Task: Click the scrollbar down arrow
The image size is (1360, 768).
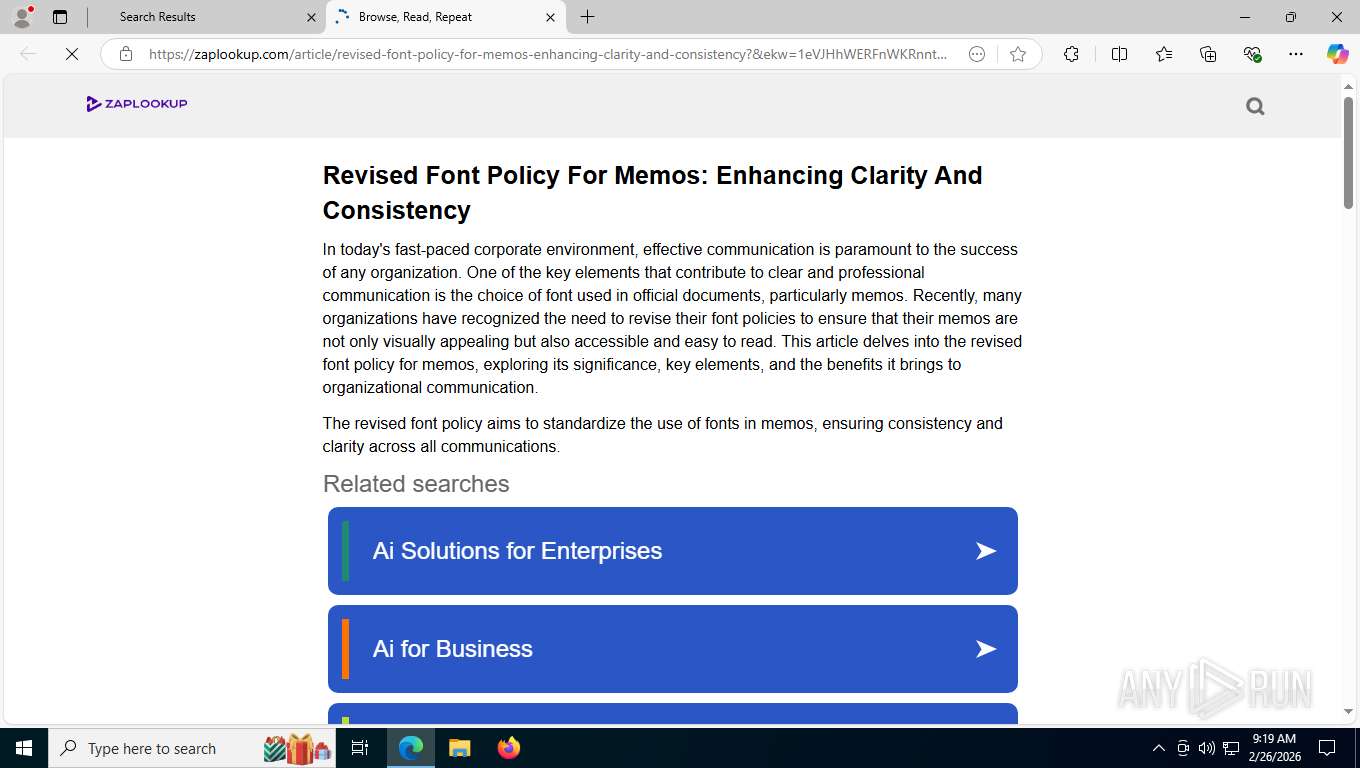Action: click(x=1348, y=712)
